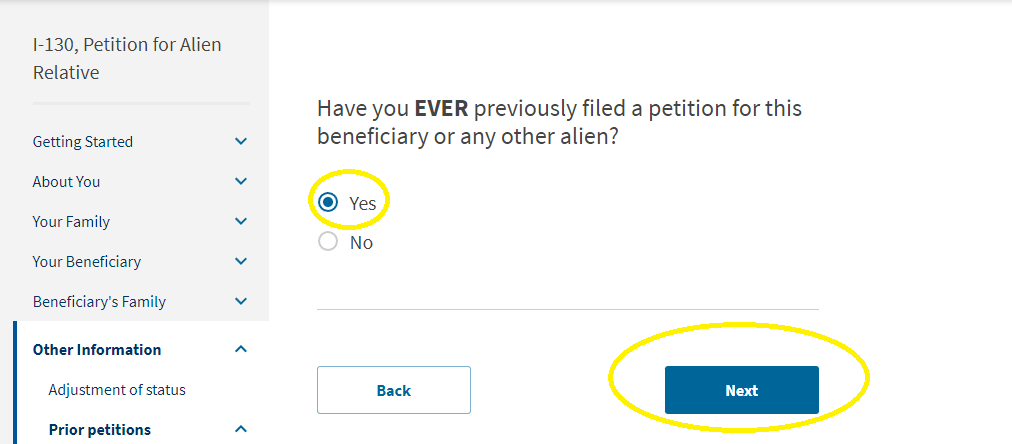Collapse the Other Information chevron arrow
The width and height of the screenshot is (1012, 444).
pos(241,349)
